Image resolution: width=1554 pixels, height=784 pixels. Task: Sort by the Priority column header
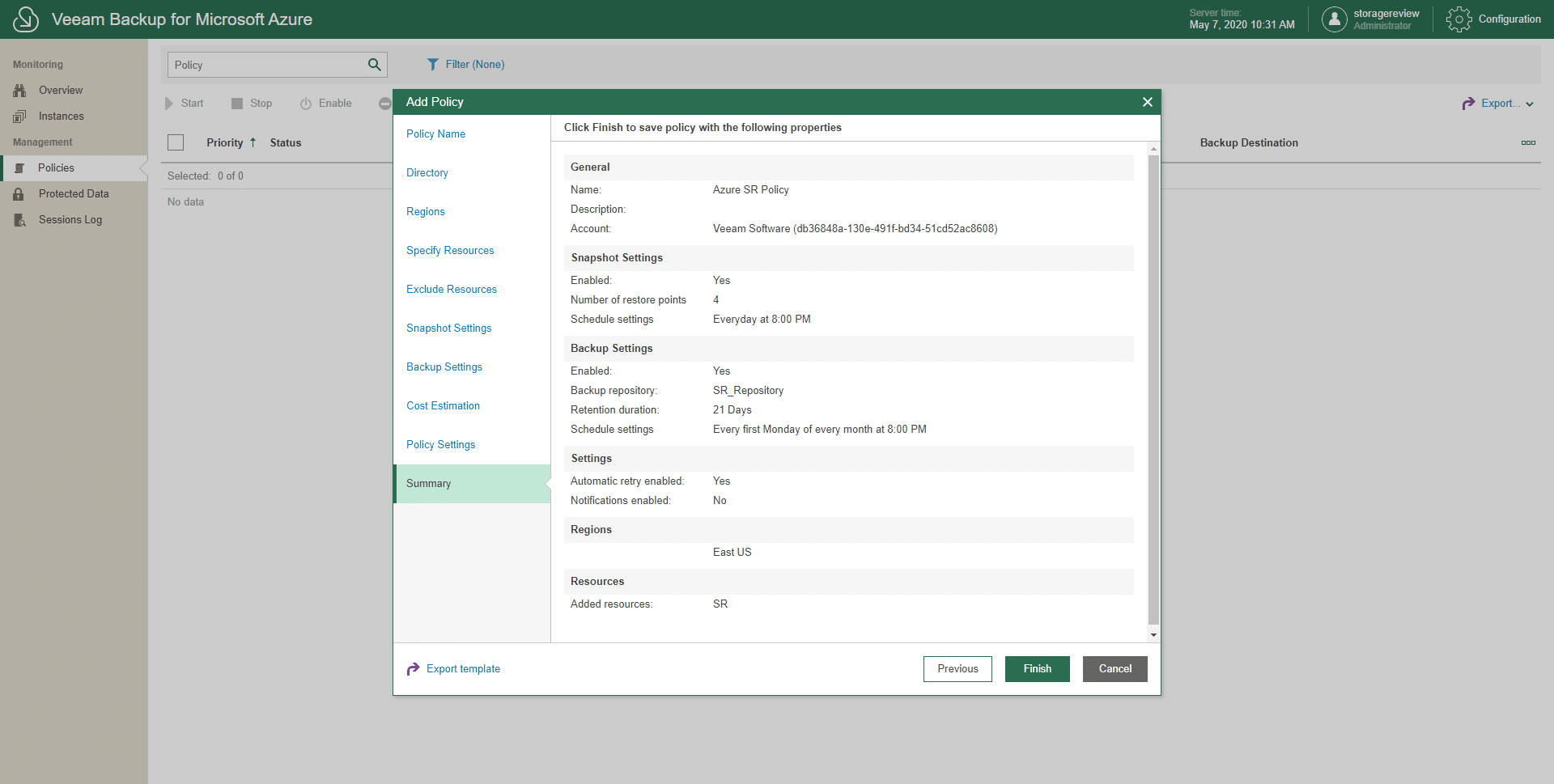(x=224, y=143)
